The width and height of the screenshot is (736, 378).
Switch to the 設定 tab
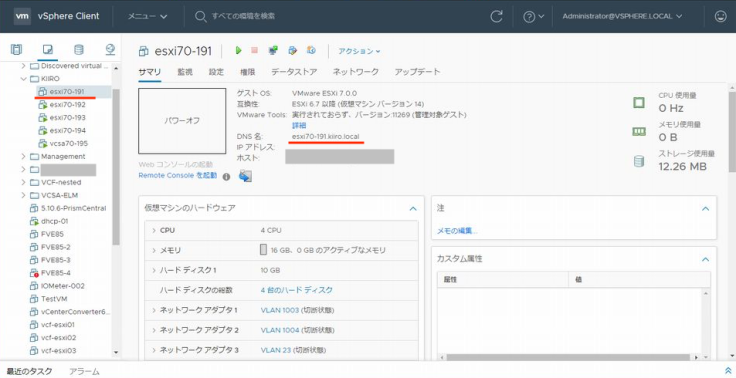coord(216,72)
